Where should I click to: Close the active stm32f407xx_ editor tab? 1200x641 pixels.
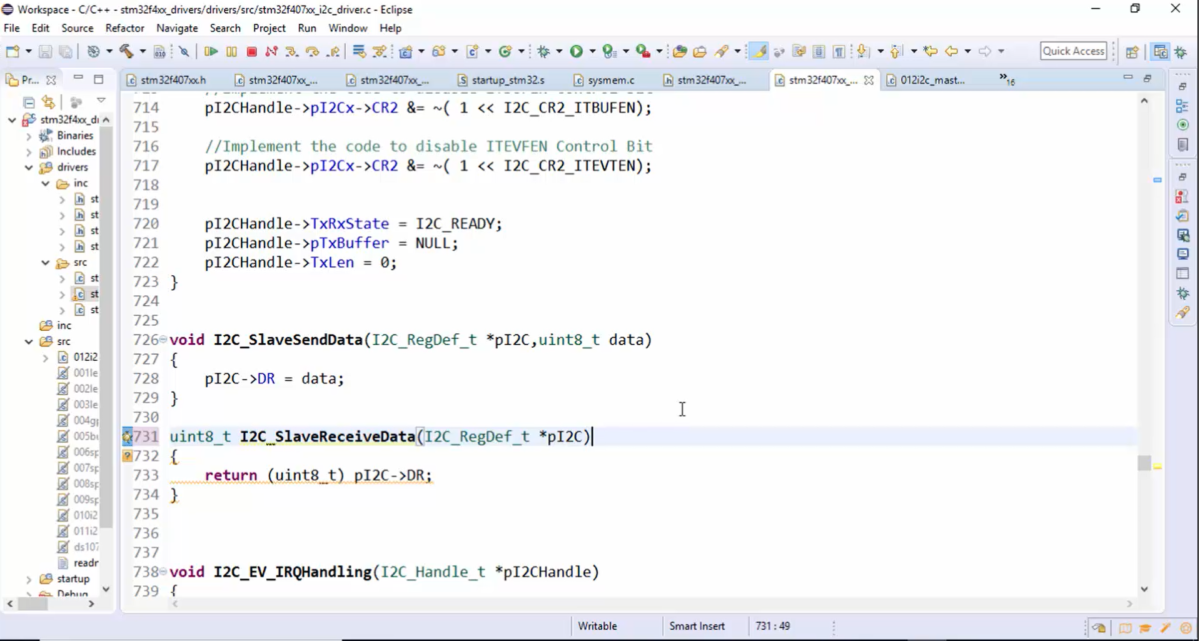(869, 80)
